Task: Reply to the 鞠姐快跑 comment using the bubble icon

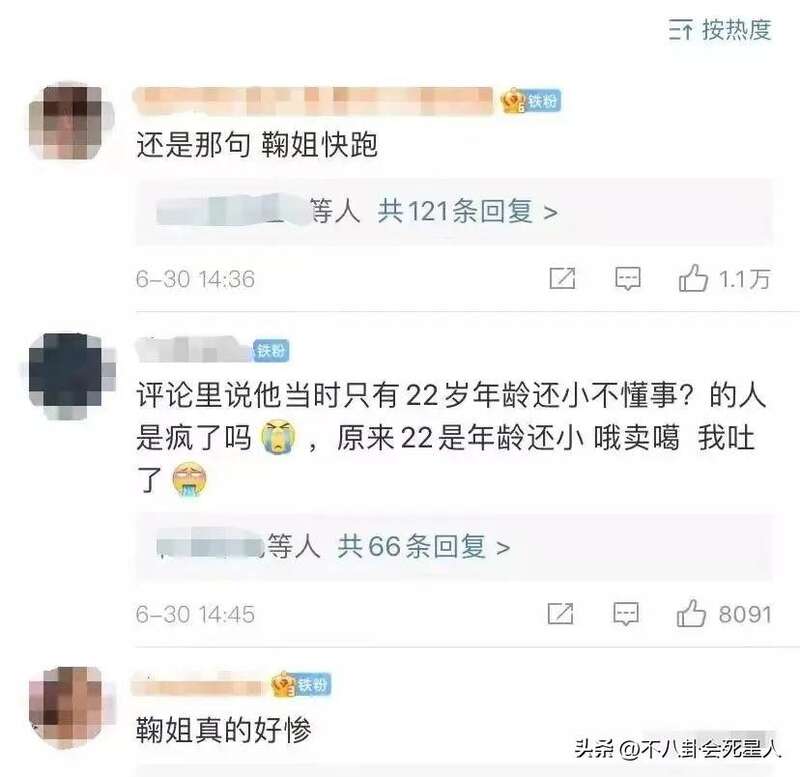Action: tap(628, 279)
